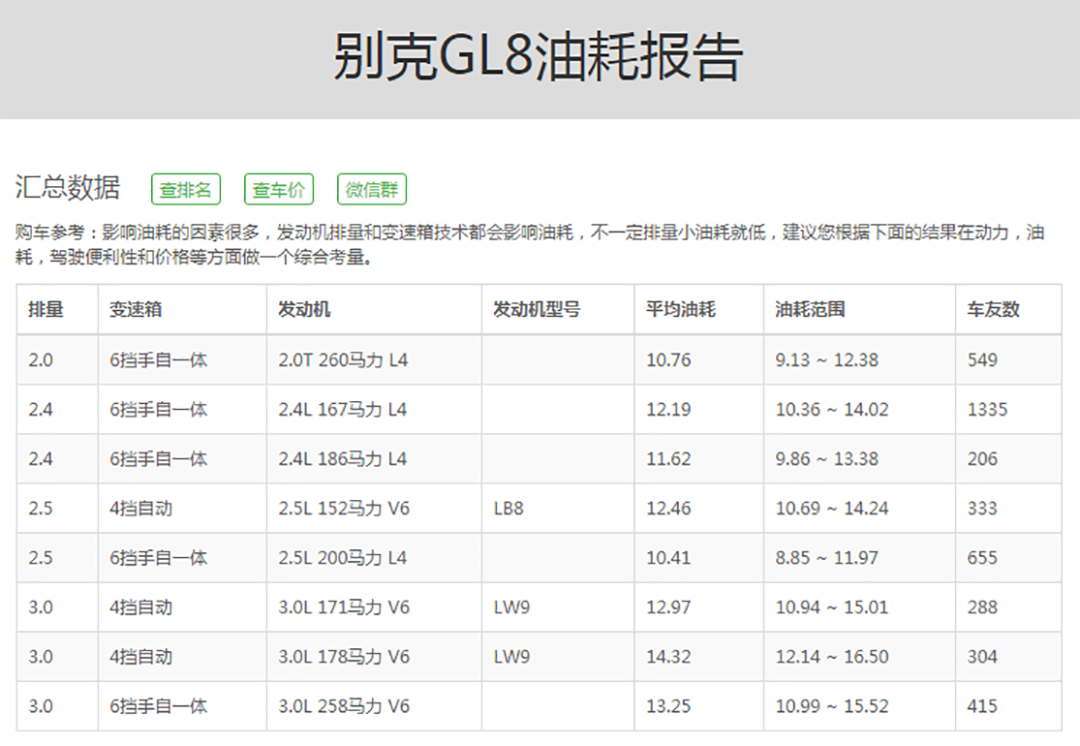Image resolution: width=1080 pixels, height=746 pixels.
Task: Click the 汇总数据 section heading
Action: point(68,188)
